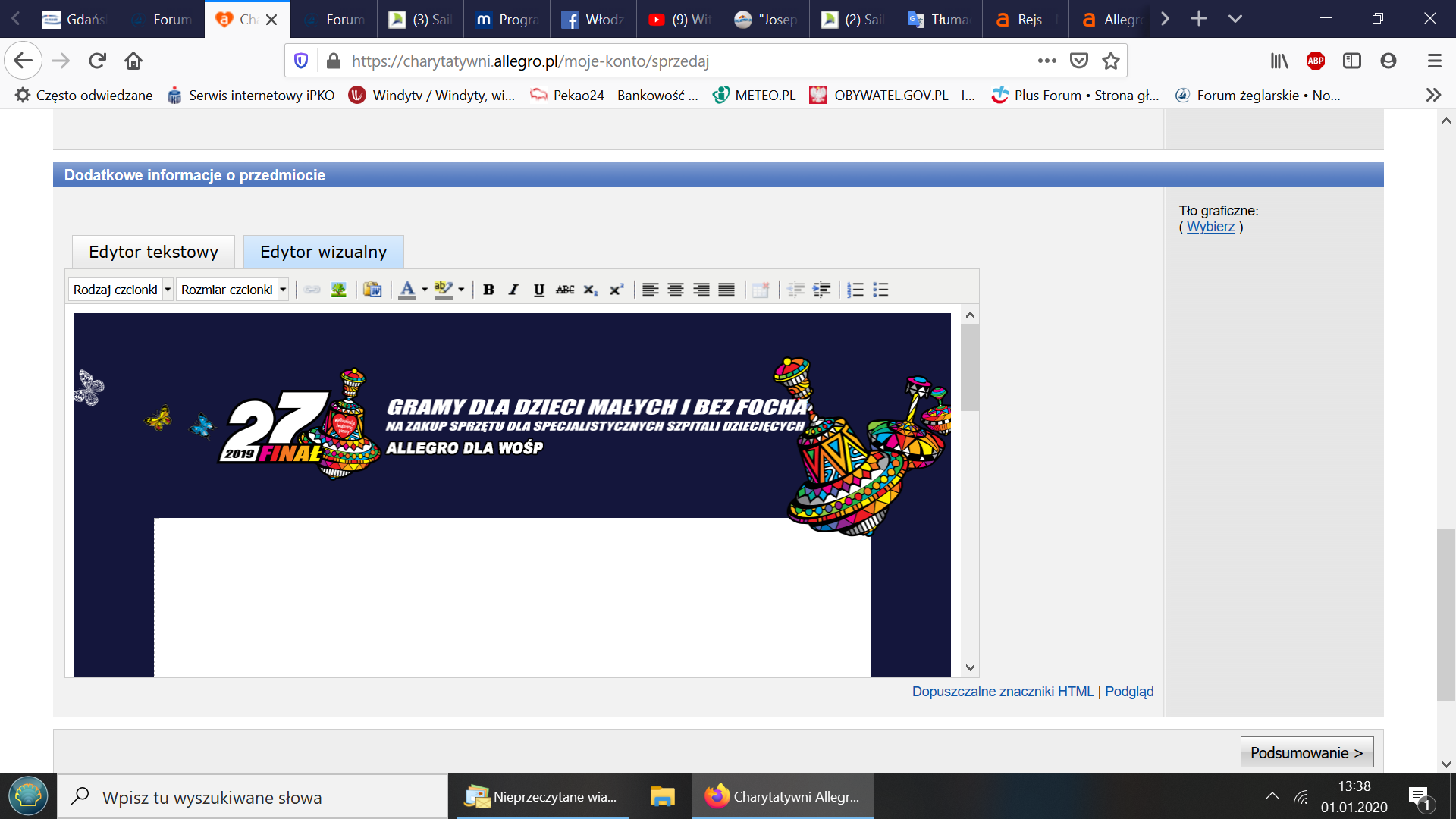
Task: Switch to the Tłumacz browser tab
Action: click(939, 19)
